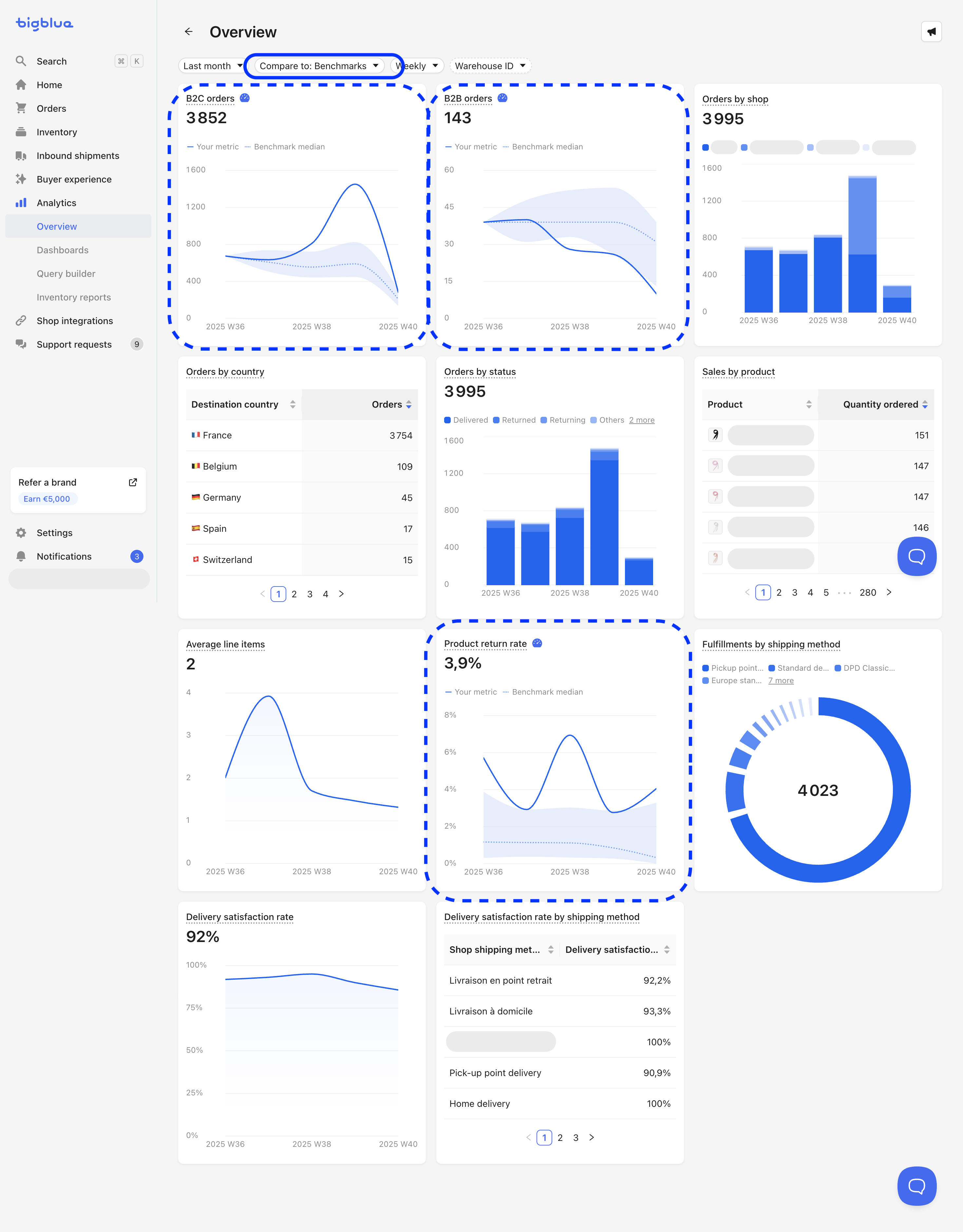Open the megaphone announcements button
Image resolution: width=963 pixels, height=1232 pixels.
[x=931, y=31]
